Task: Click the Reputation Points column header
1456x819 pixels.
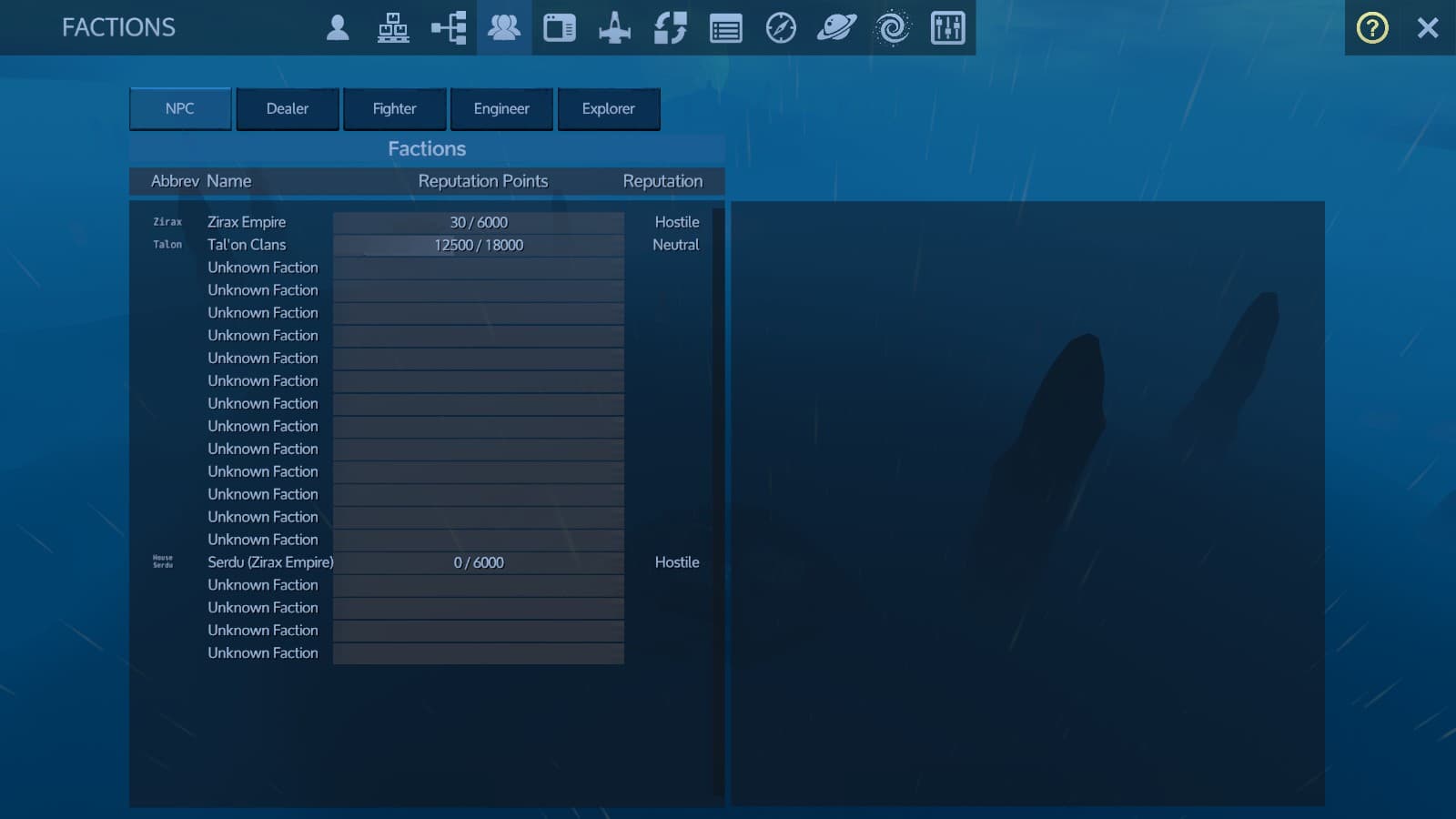Action: (483, 181)
